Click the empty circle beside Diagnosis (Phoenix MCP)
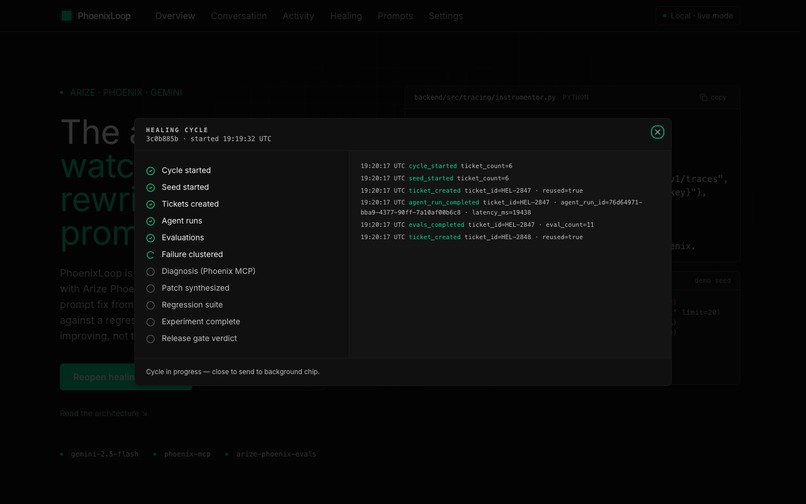The height and width of the screenshot is (504, 806). pos(151,272)
